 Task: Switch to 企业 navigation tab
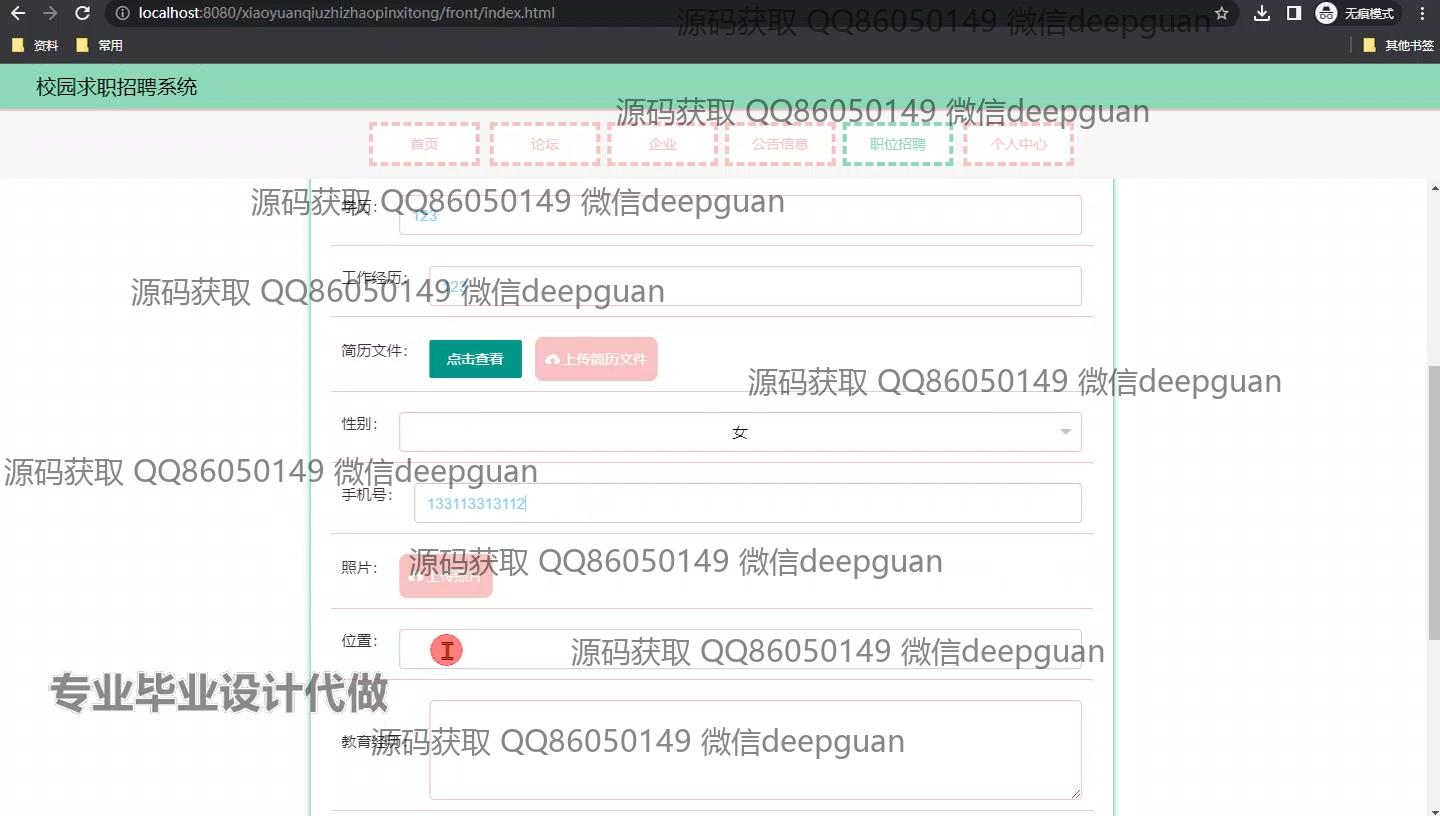click(662, 144)
